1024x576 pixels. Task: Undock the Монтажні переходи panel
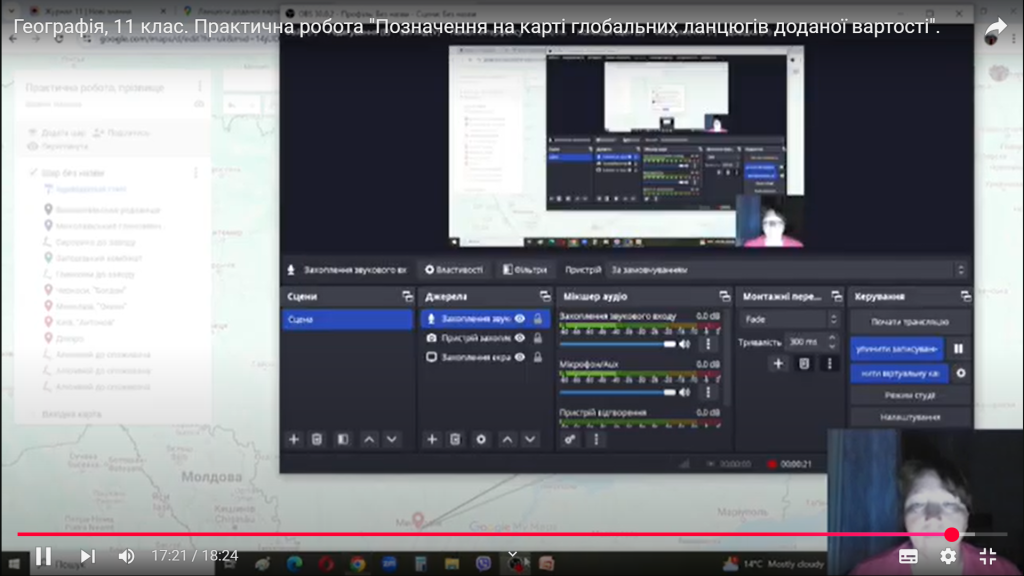(837, 296)
